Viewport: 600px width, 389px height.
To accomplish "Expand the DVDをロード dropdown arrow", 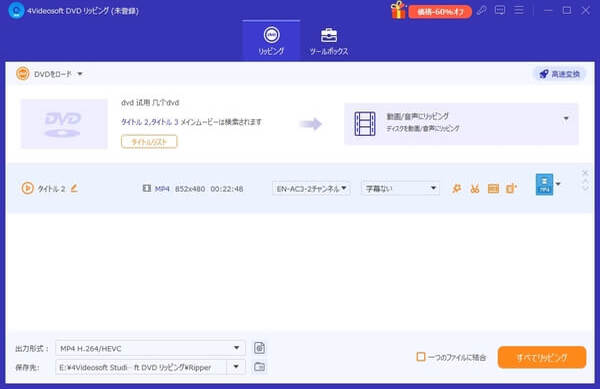I will tap(80, 74).
